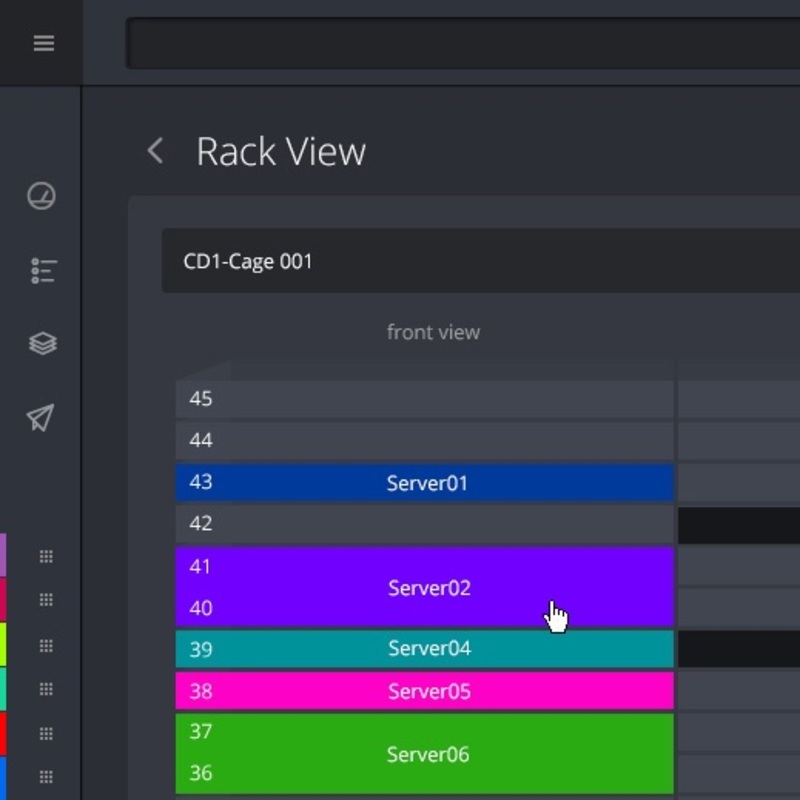Click the grid handle beside the teal swatch
Image resolution: width=800 pixels, height=800 pixels.
46,689
